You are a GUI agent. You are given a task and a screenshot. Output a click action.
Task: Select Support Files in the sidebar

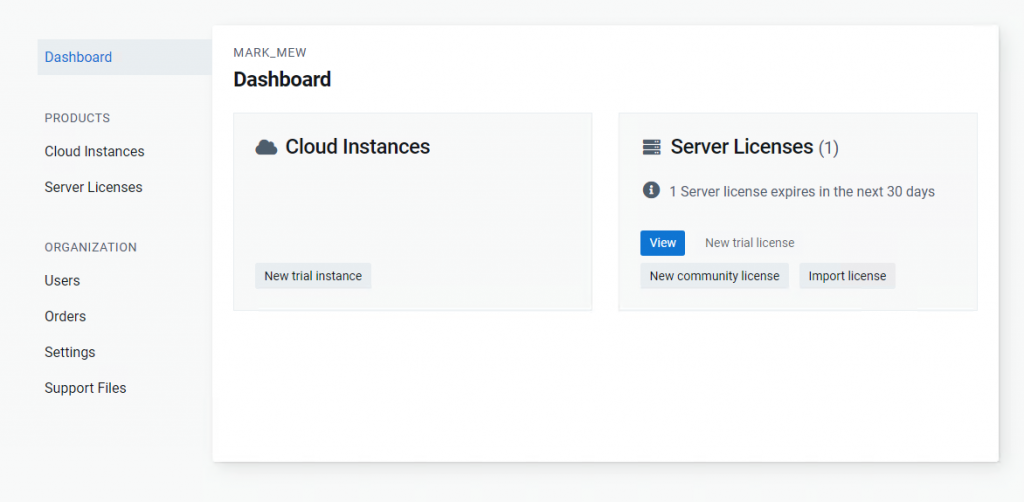(x=85, y=388)
